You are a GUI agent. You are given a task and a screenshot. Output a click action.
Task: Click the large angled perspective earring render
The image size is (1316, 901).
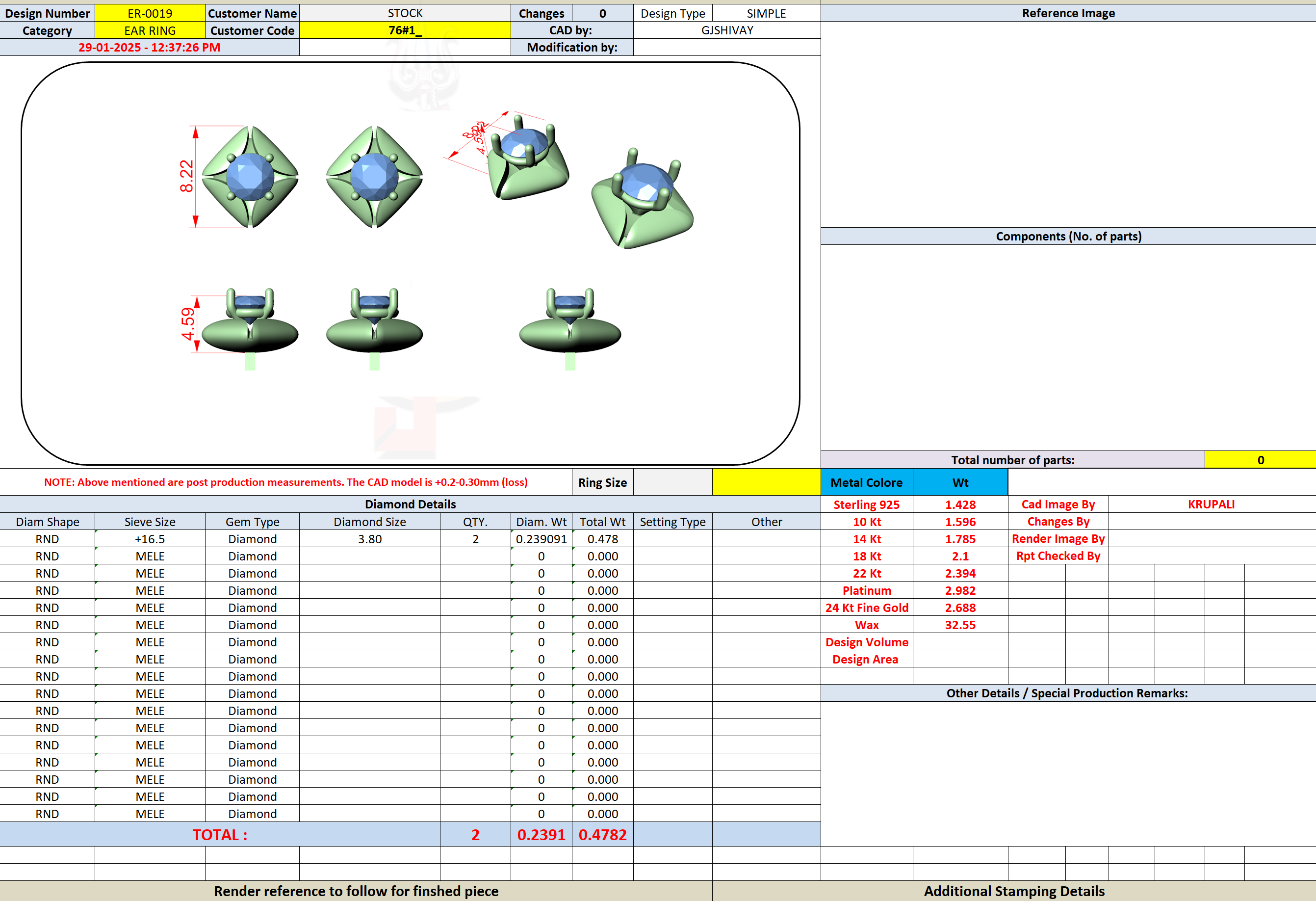pyautogui.click(x=643, y=198)
